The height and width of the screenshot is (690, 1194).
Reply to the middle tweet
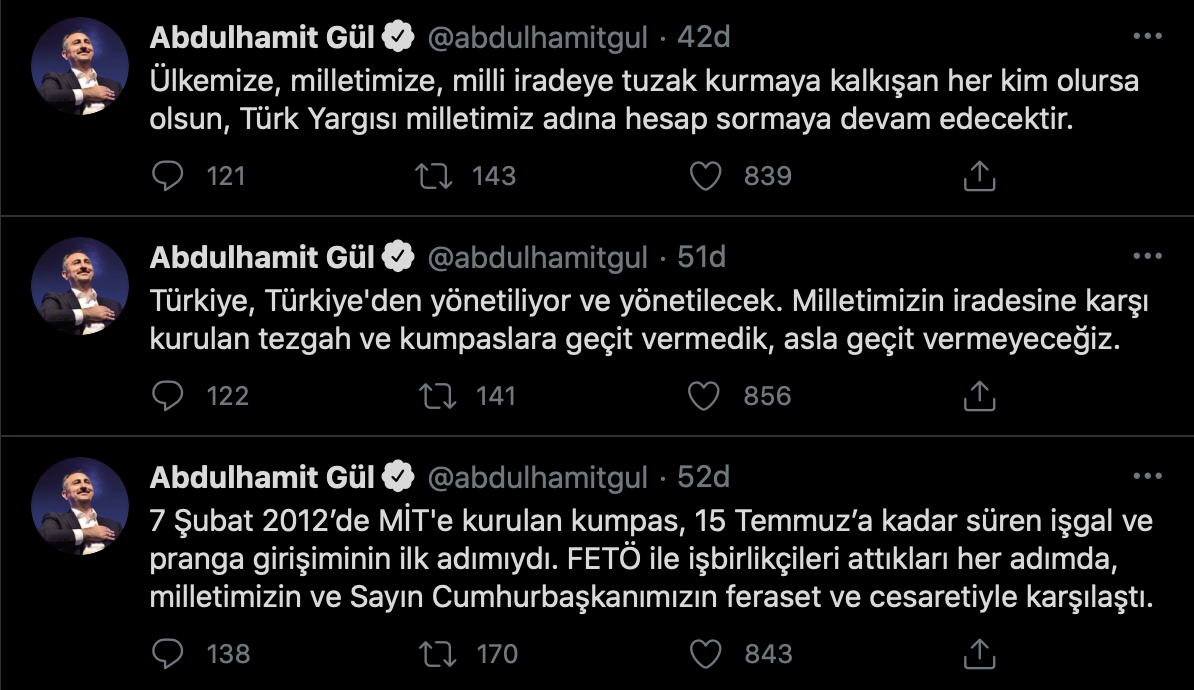click(168, 396)
